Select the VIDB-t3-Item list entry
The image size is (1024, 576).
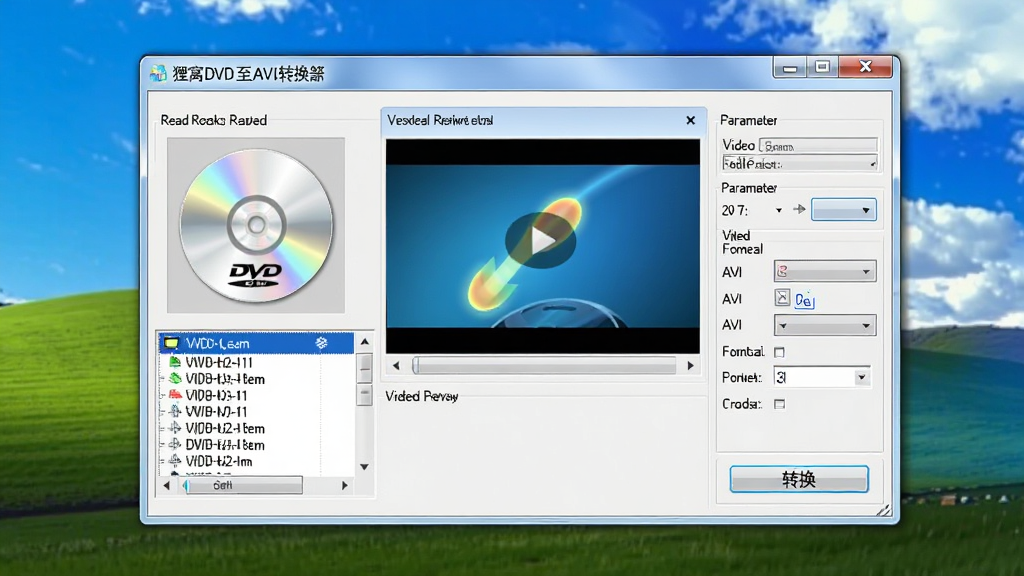pos(225,379)
